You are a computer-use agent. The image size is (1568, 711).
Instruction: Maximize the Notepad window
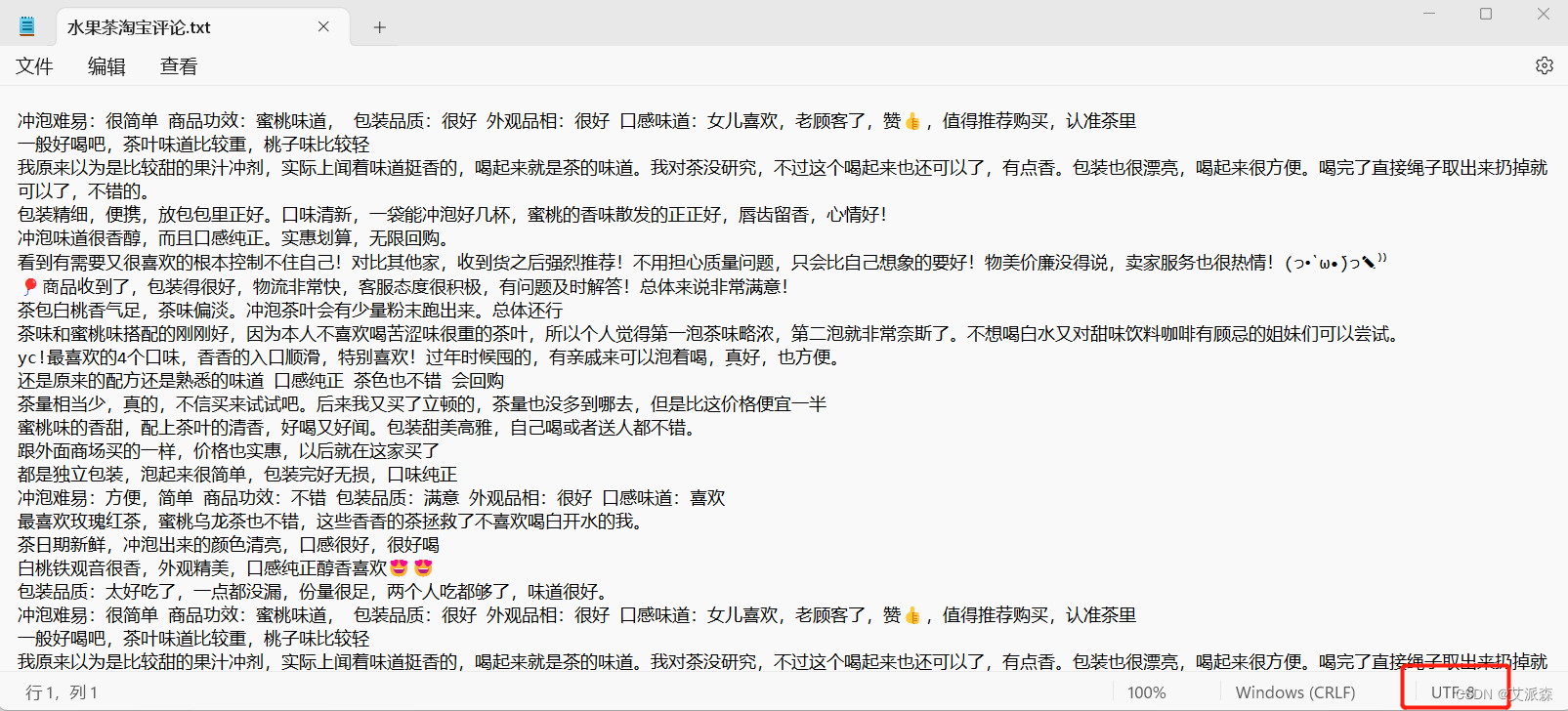tap(1486, 14)
